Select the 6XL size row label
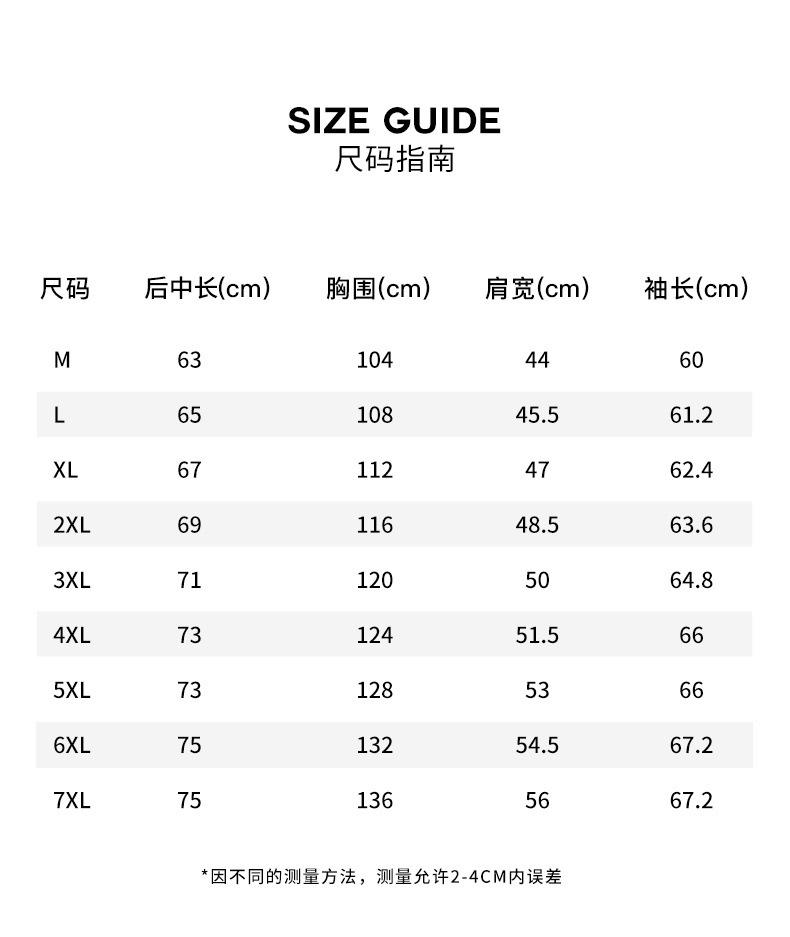This screenshot has width=790, height=937. (x=71, y=745)
